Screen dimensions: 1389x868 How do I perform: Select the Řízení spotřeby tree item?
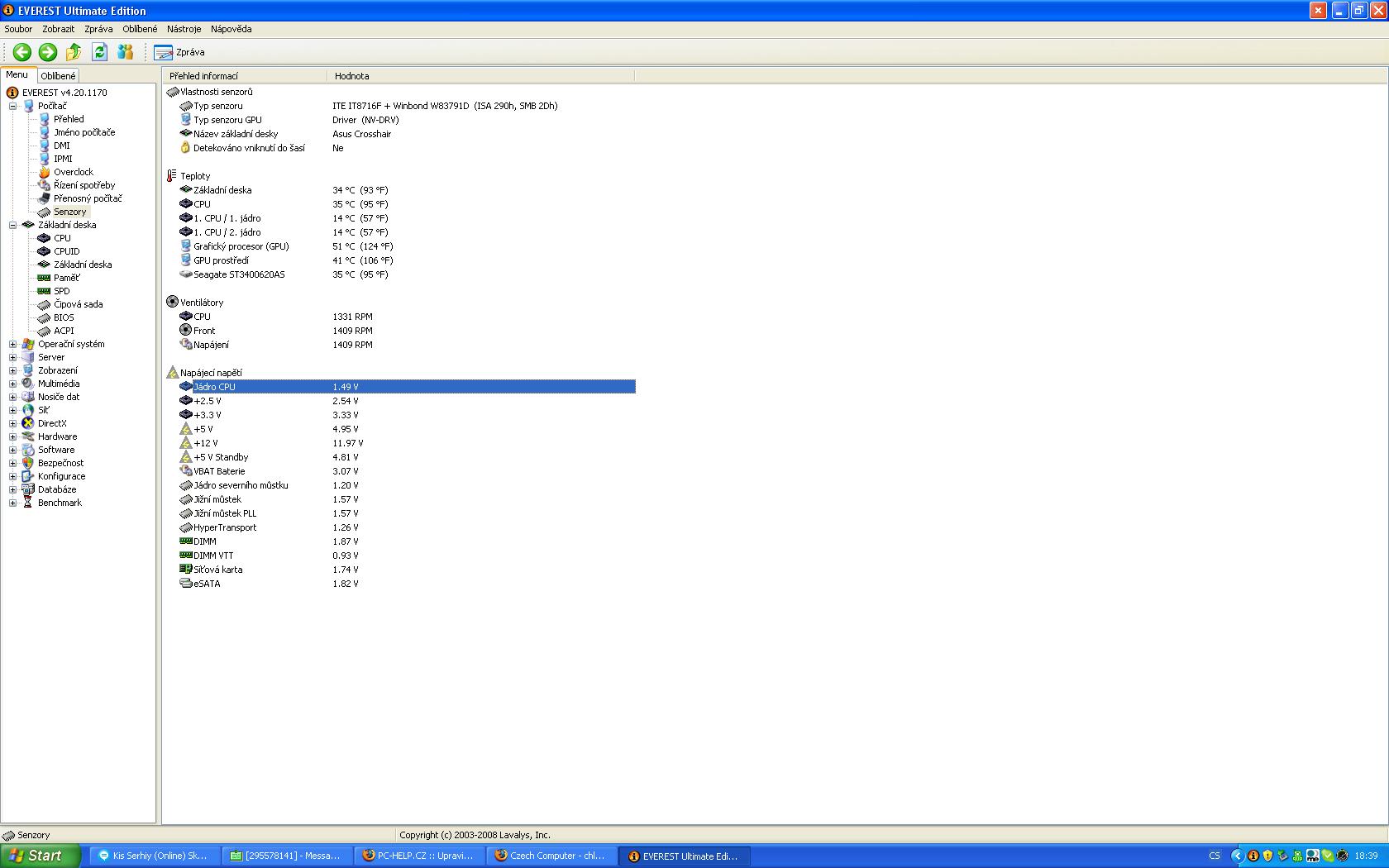[84, 185]
